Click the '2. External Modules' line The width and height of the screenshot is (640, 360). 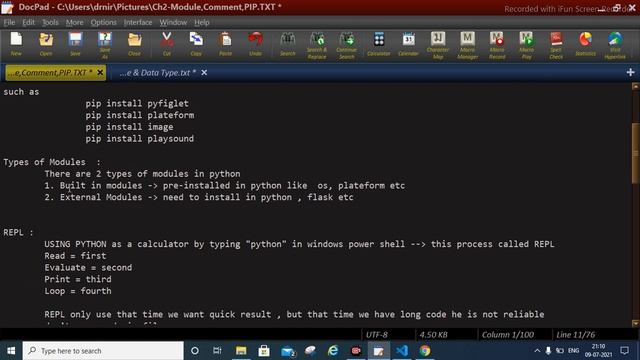tap(199, 197)
